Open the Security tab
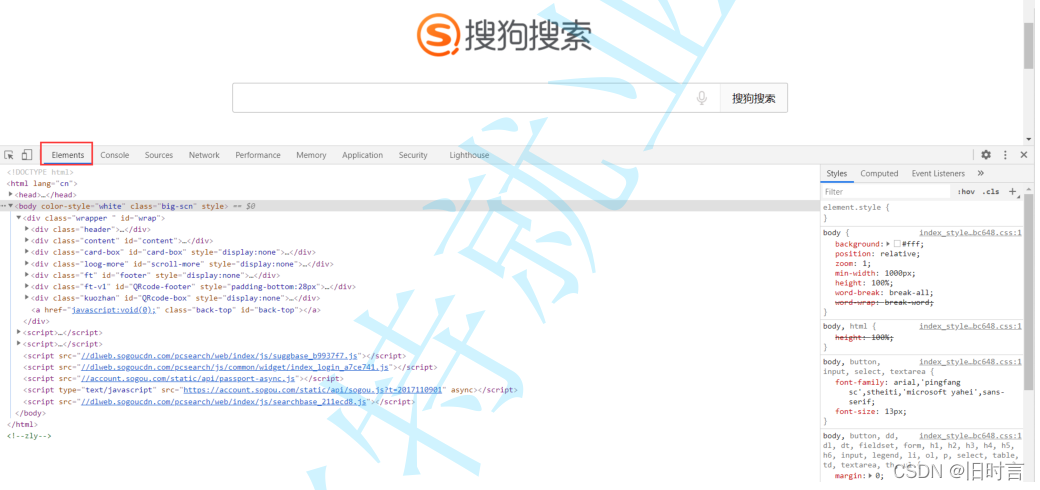This screenshot has height=490, width=1040. point(413,155)
